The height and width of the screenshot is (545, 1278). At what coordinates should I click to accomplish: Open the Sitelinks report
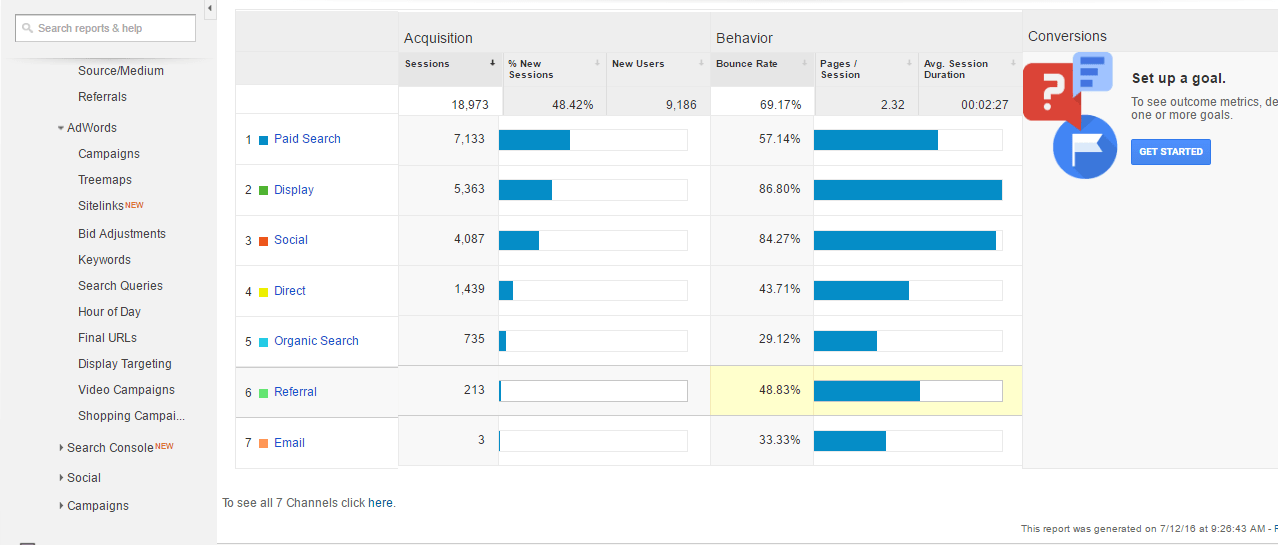point(101,206)
